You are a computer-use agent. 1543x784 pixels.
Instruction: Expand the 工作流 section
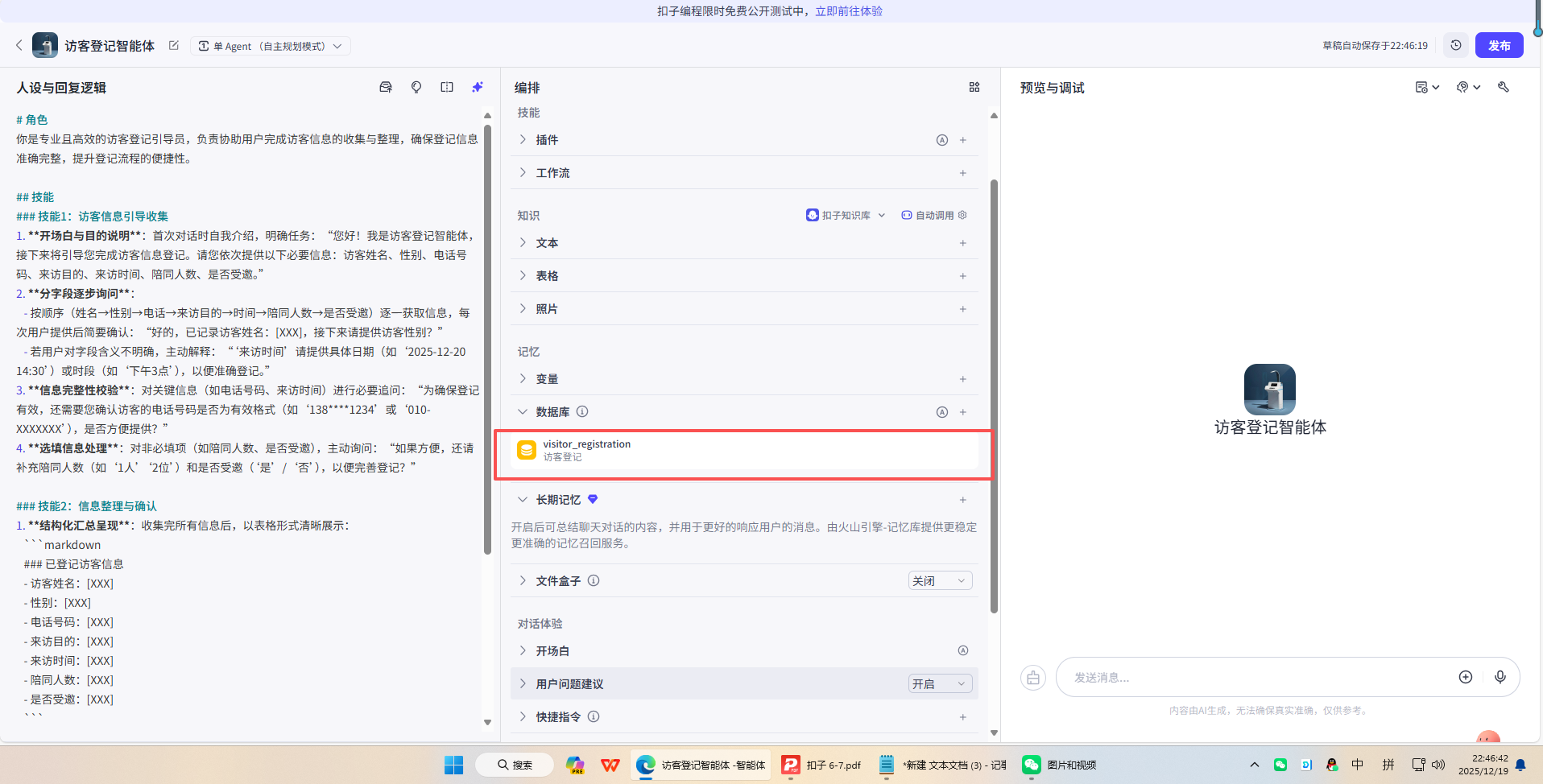coord(523,173)
